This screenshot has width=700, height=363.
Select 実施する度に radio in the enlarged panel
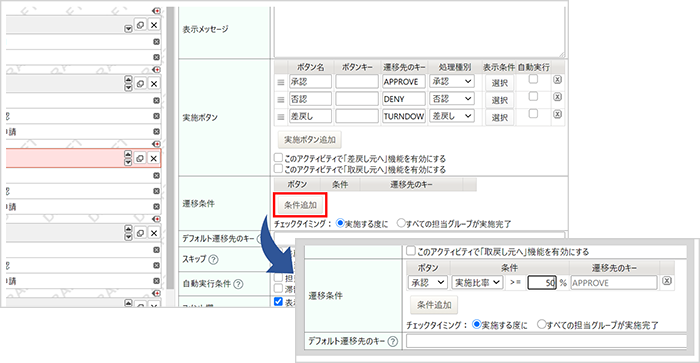[x=476, y=324]
